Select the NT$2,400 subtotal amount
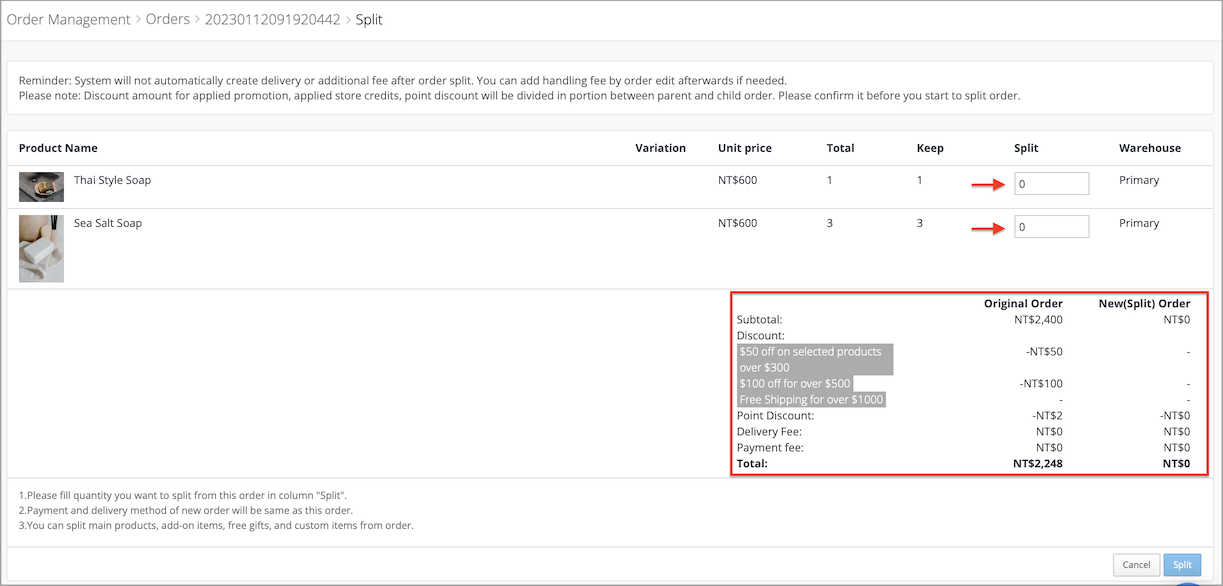 (x=1038, y=320)
